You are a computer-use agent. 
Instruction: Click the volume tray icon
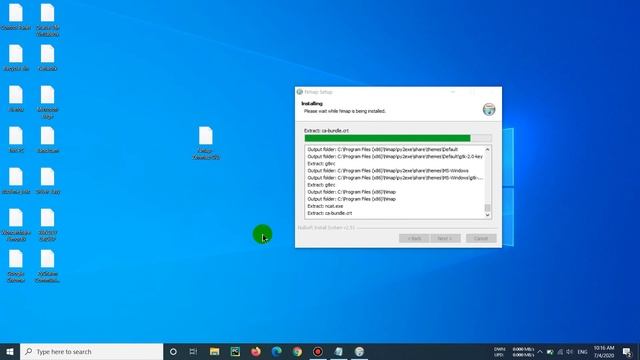tap(570, 352)
